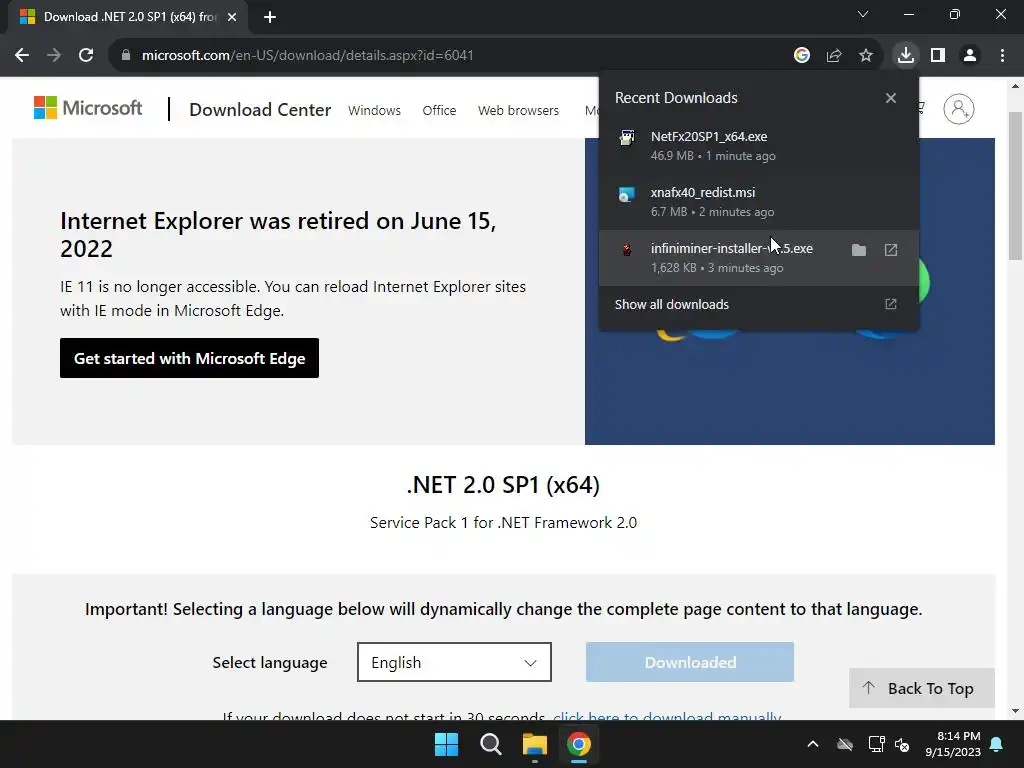Open the clock and date panel
This screenshot has width=1024, height=768.
click(953, 744)
